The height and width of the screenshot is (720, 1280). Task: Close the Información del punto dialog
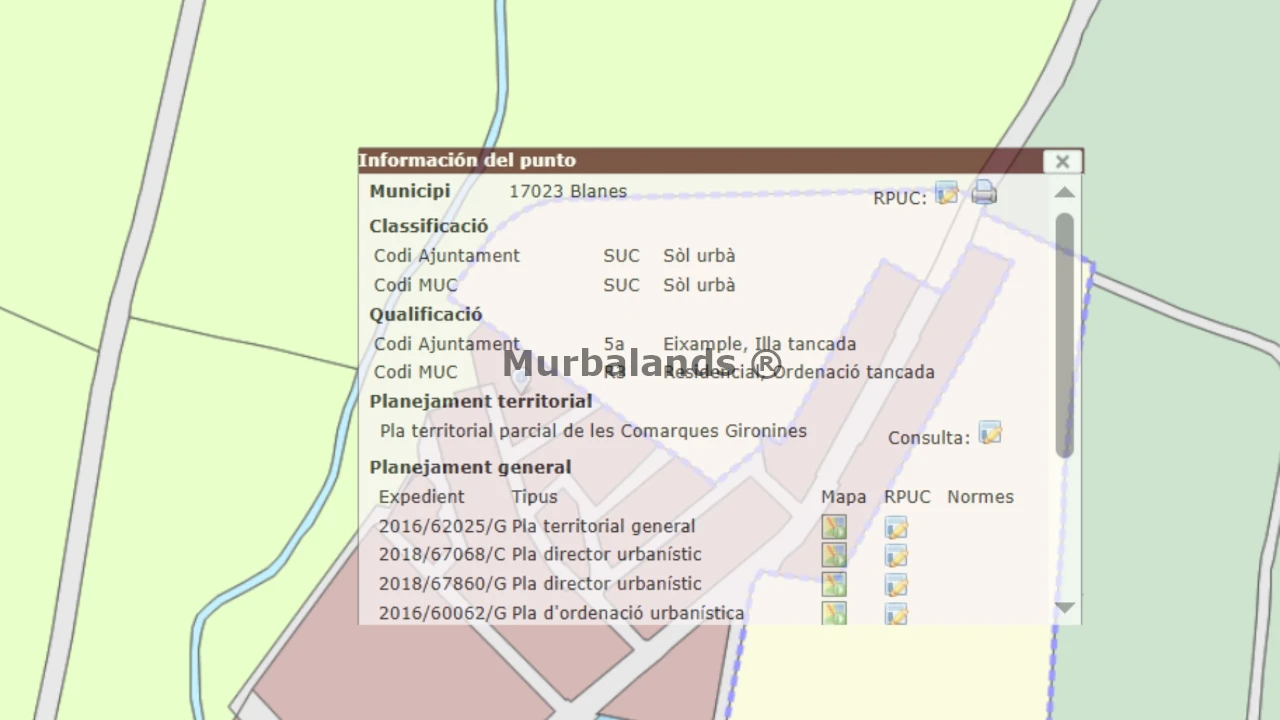[x=1062, y=161]
